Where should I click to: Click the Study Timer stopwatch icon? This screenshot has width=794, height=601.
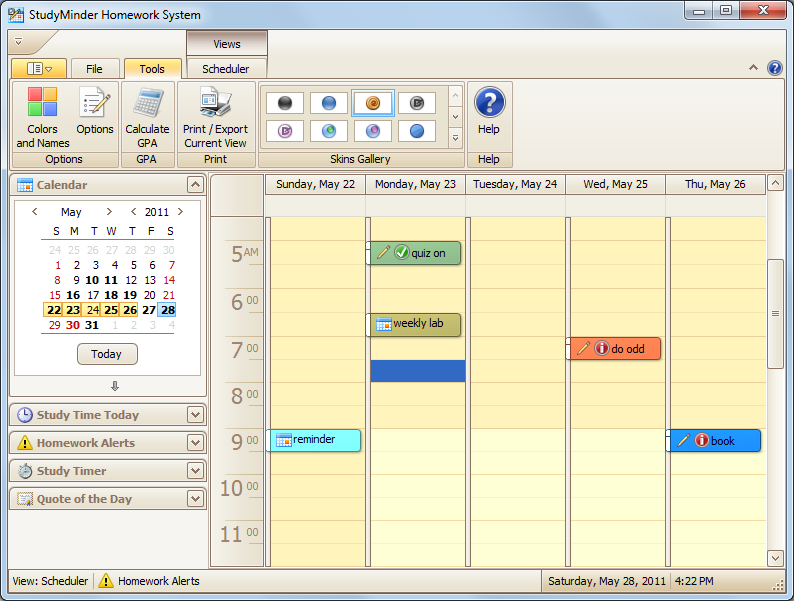25,471
